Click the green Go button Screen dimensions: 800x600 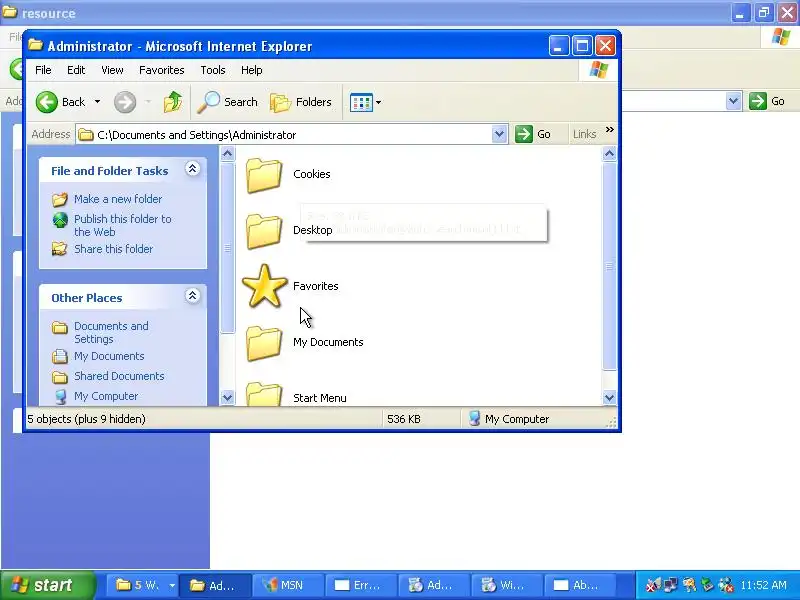(533, 134)
